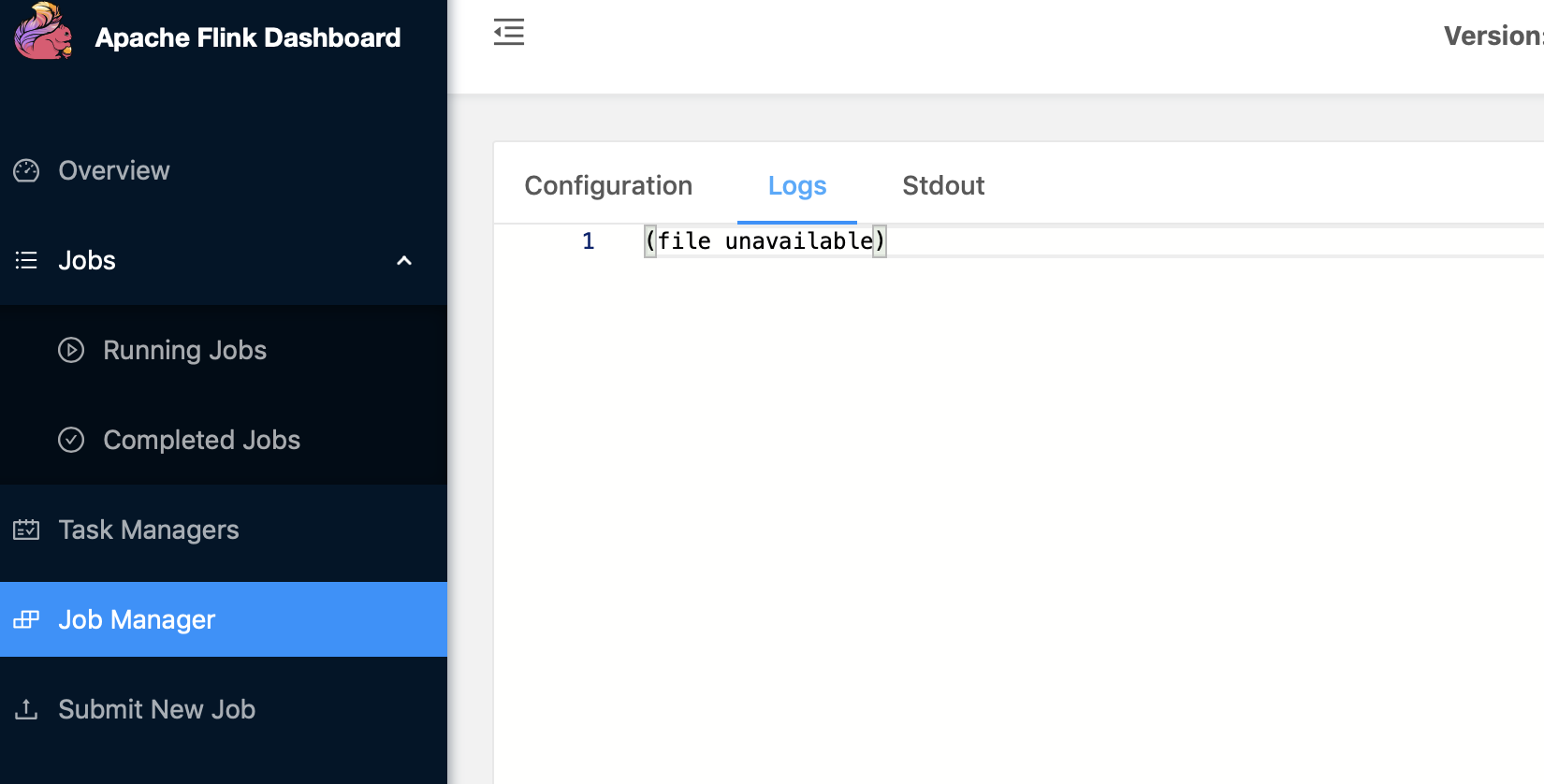Click the Submit New Job upload icon
The image size is (1544, 784).
coord(26,709)
